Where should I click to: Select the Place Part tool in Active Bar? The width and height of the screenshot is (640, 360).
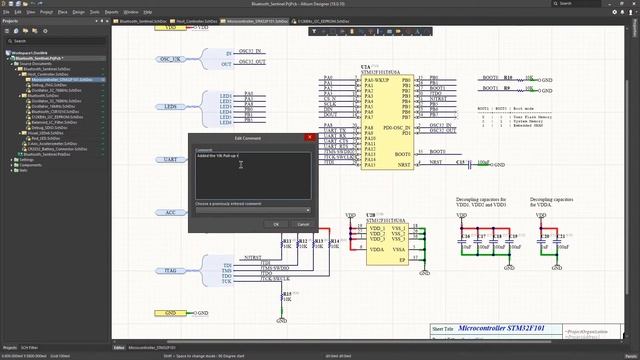click(352, 31)
